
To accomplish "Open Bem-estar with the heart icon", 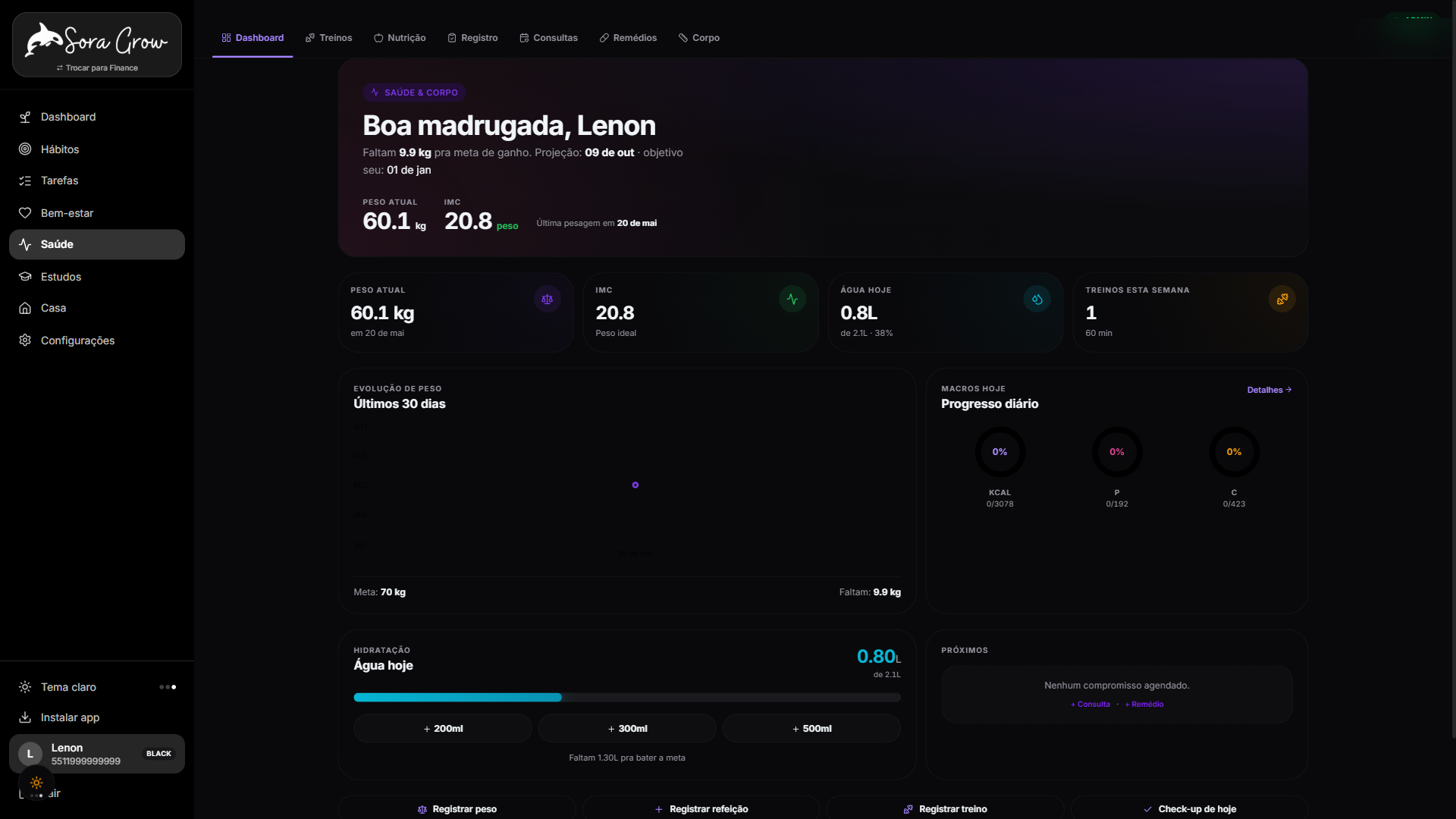I will [x=25, y=213].
